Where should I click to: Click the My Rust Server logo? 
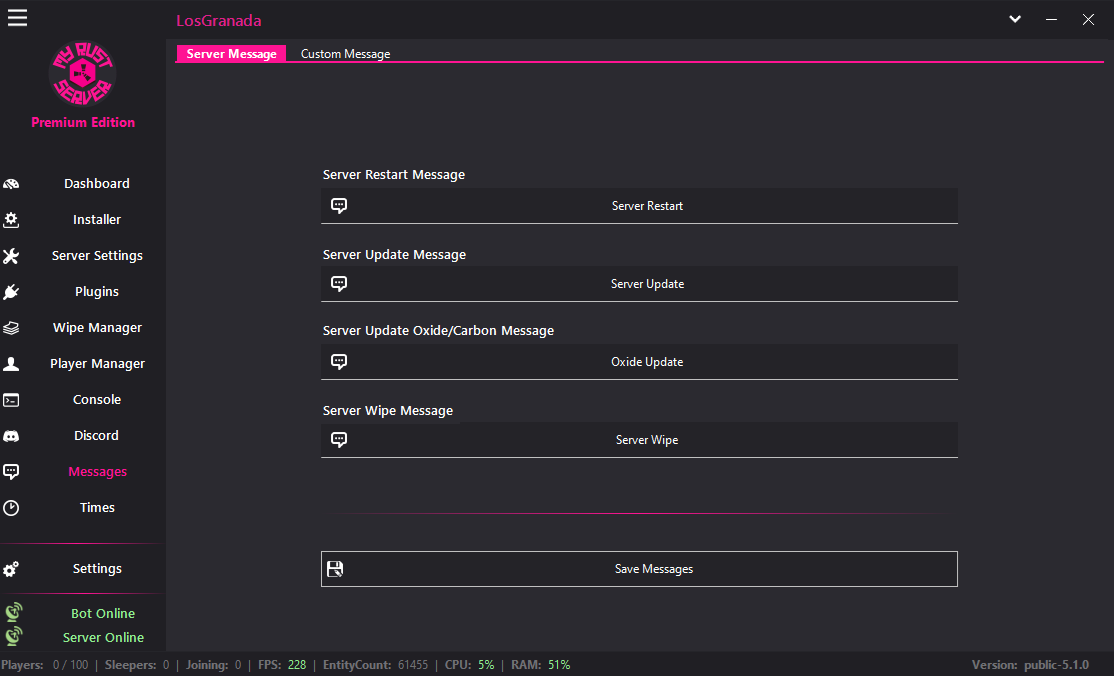pyautogui.click(x=82, y=74)
